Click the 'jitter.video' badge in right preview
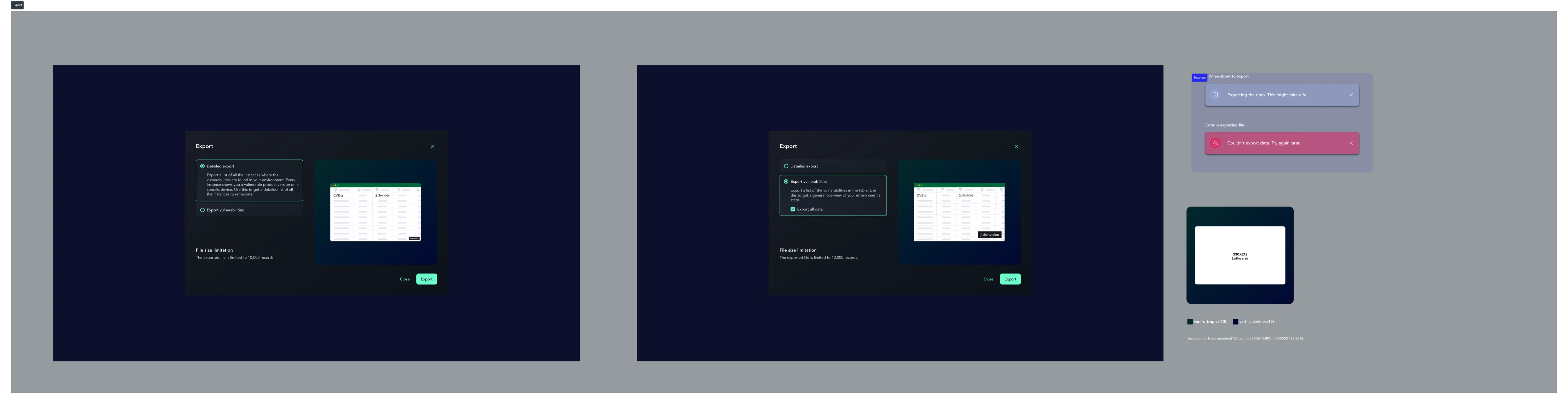Viewport: 1568px width, 404px height. [x=990, y=235]
